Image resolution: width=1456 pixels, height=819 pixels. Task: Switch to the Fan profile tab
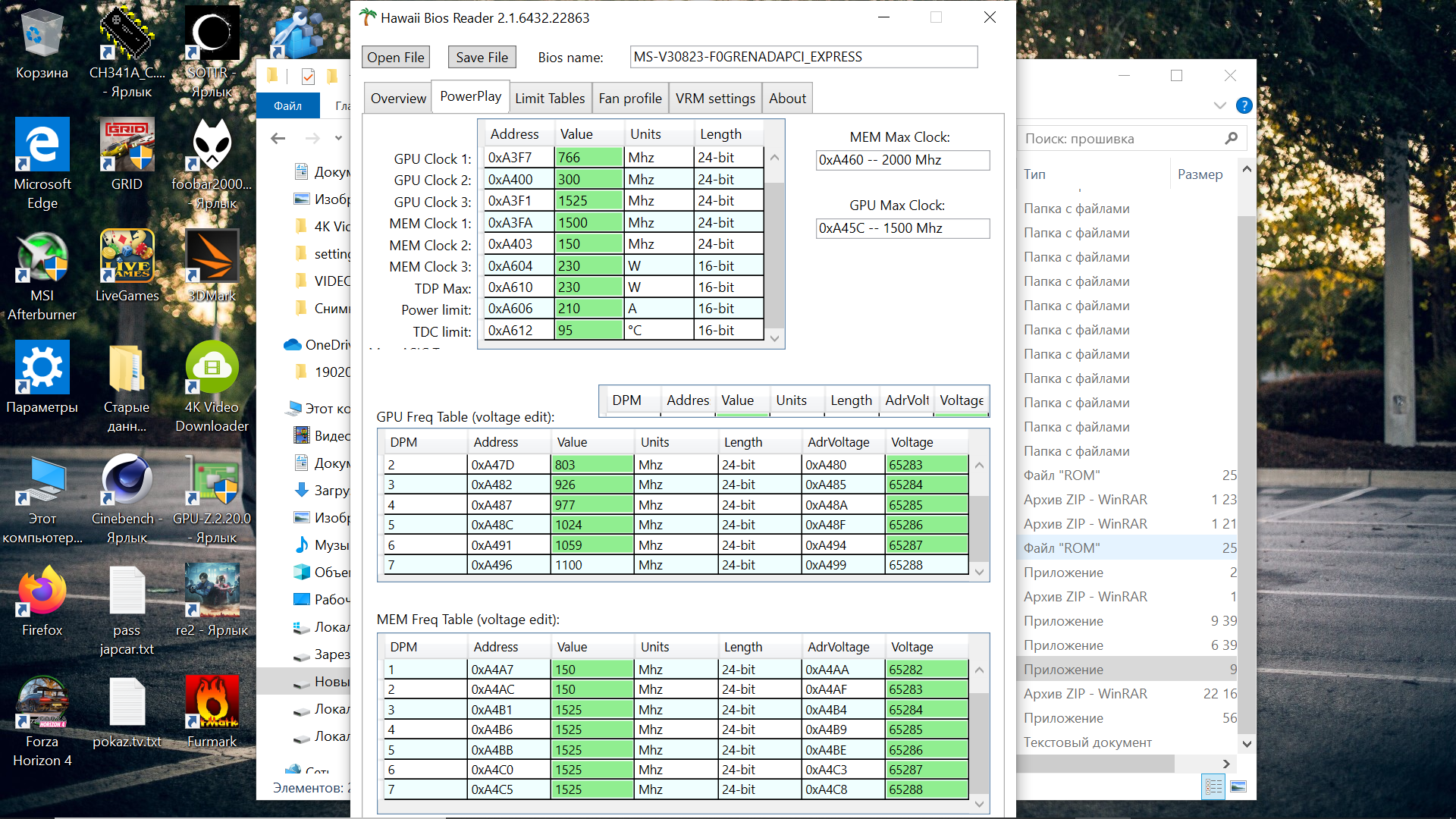pos(629,98)
